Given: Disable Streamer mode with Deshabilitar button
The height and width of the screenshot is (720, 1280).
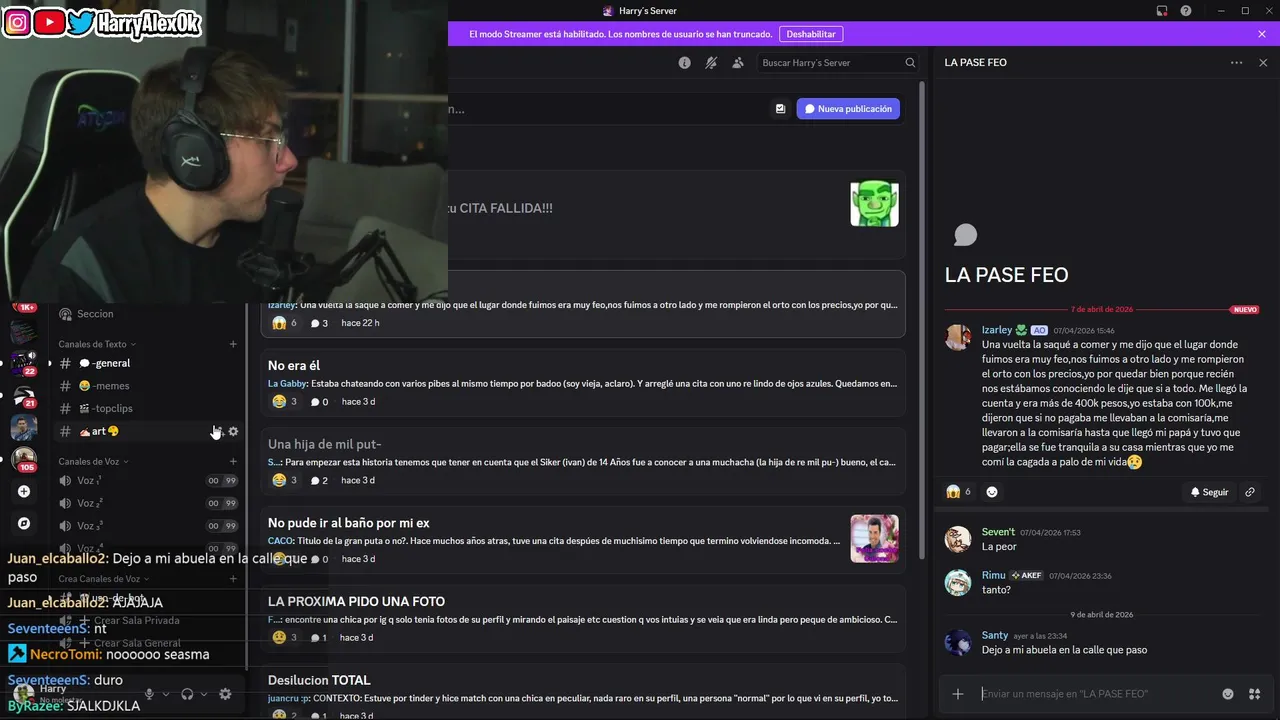Looking at the screenshot, I should click(x=811, y=34).
